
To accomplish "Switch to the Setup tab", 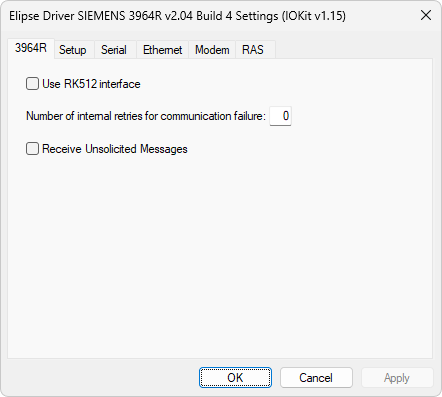I will click(x=73, y=50).
